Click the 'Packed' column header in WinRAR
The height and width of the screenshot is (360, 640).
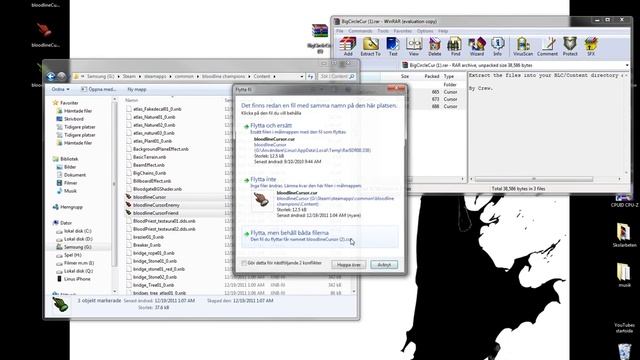431,76
